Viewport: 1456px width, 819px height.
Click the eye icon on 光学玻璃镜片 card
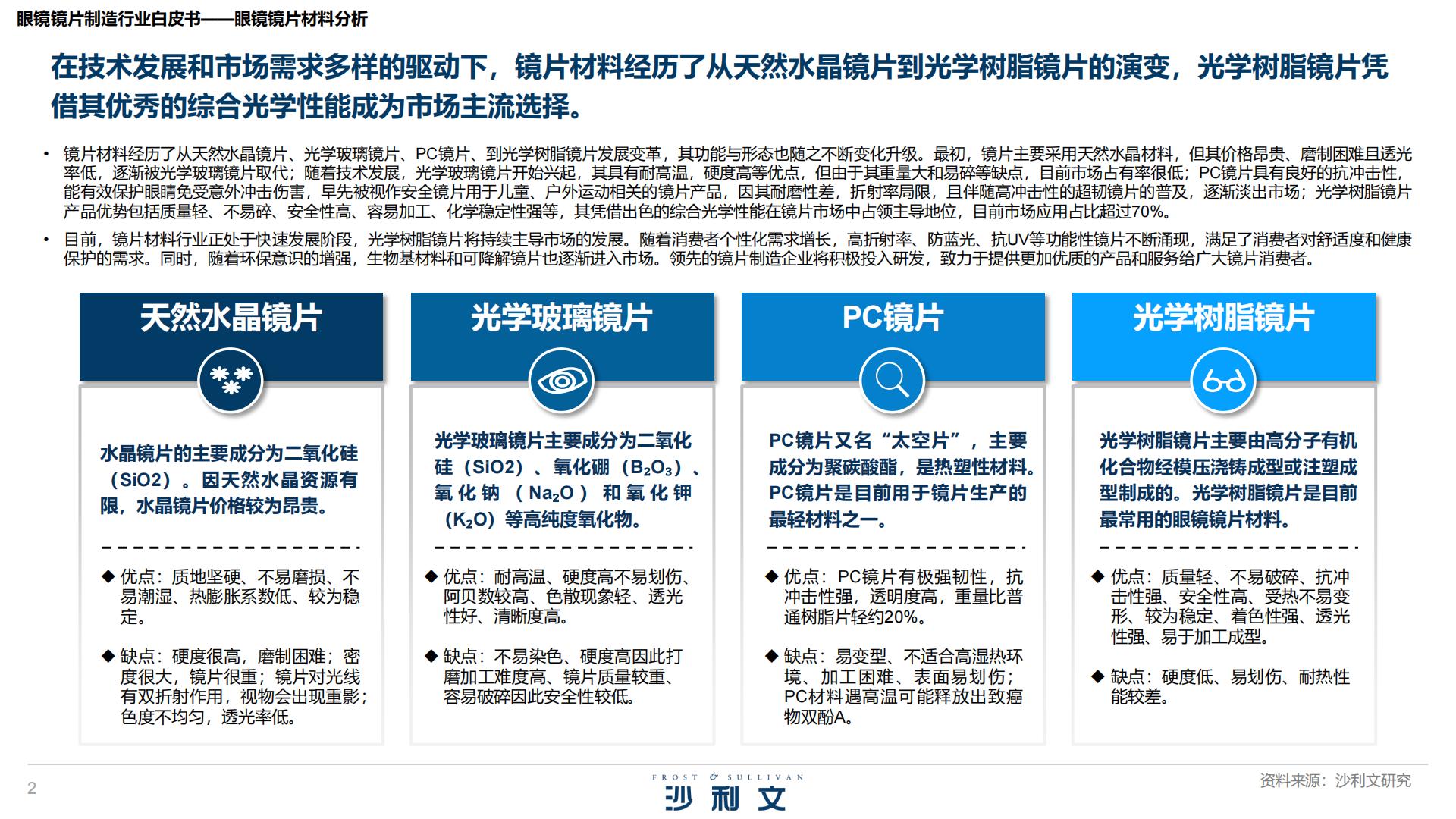pyautogui.click(x=561, y=380)
